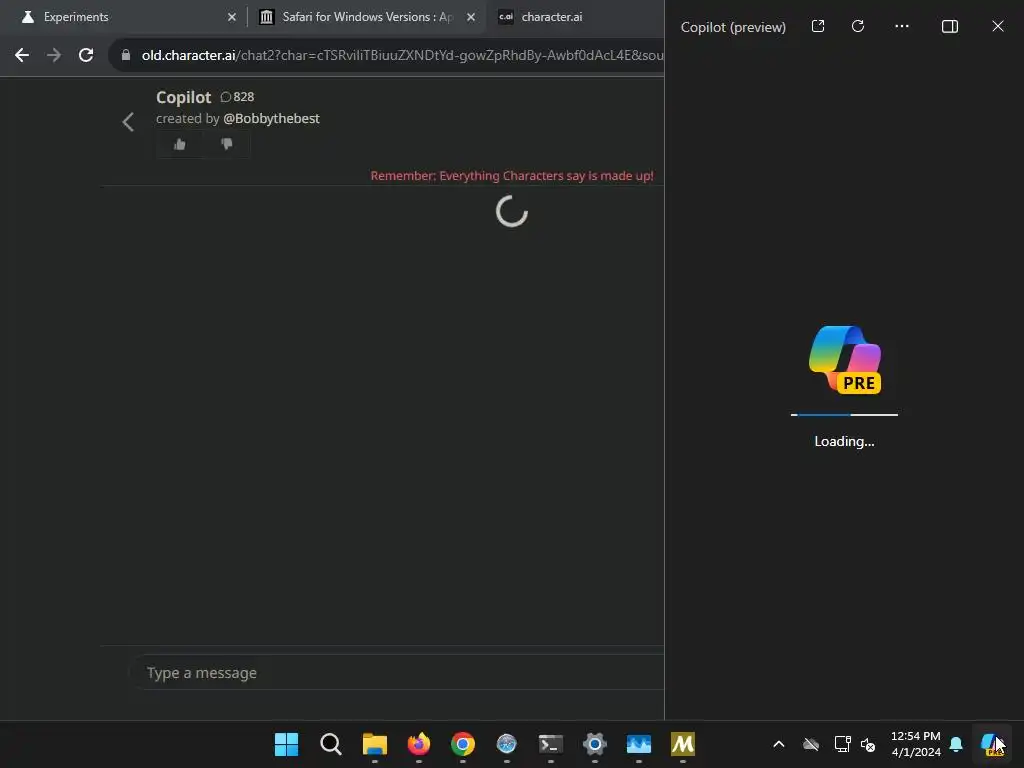Click the 828 chat count indicator

pyautogui.click(x=237, y=97)
